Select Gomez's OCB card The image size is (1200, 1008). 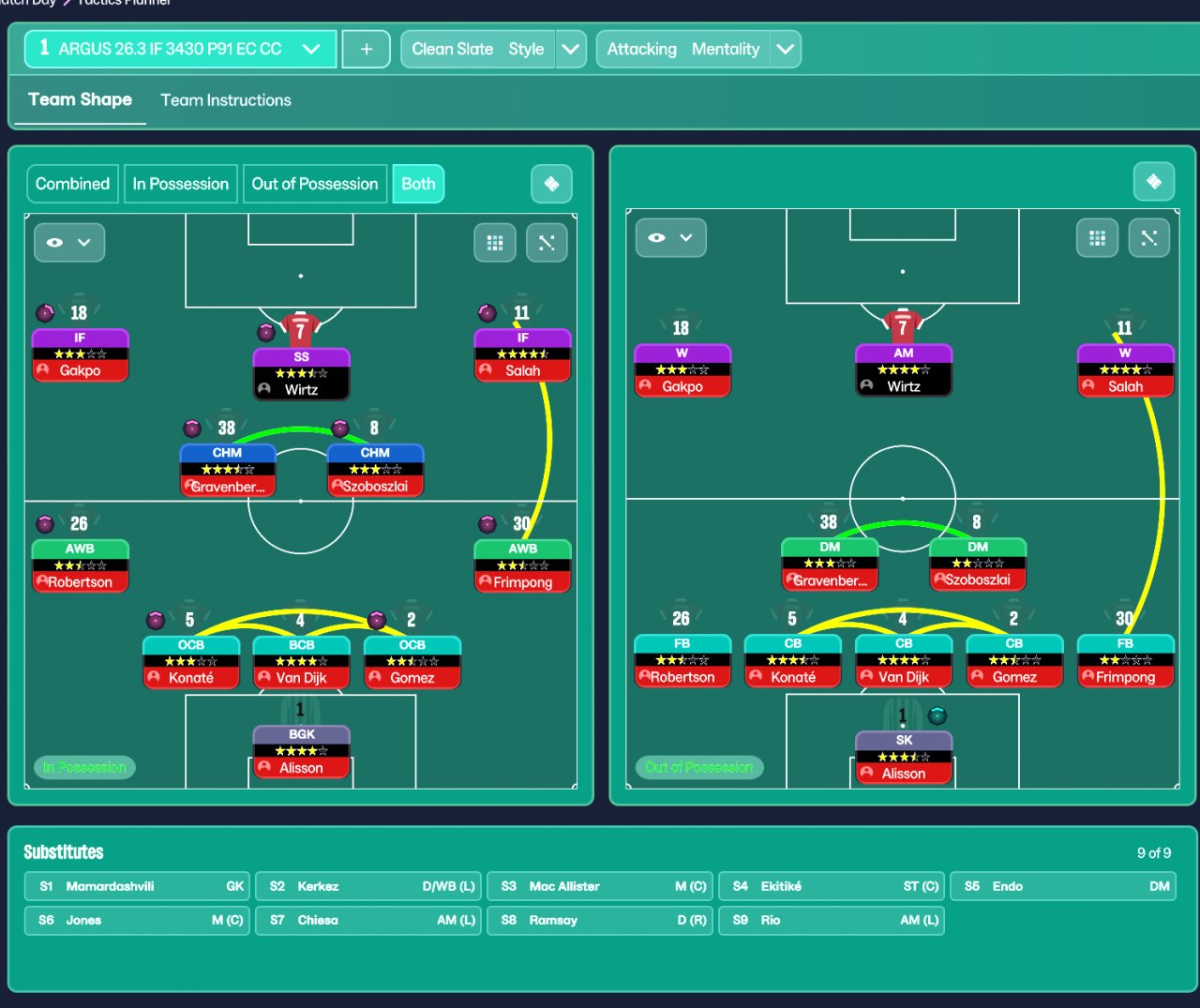[x=412, y=662]
